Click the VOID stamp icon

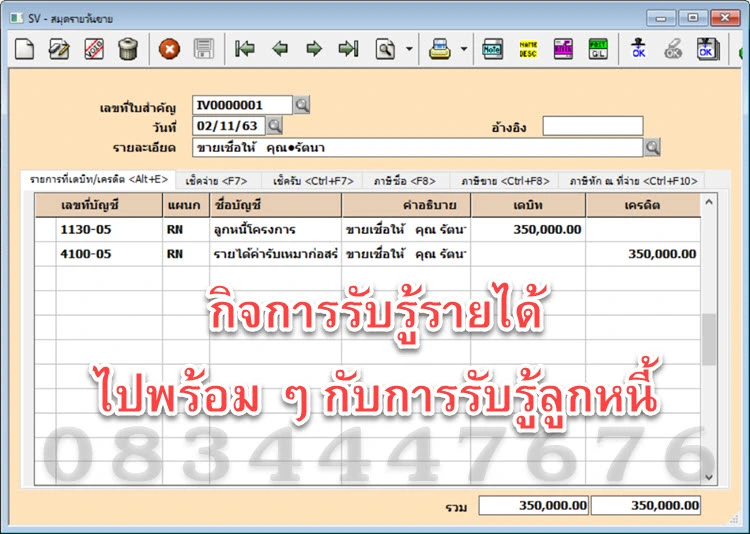[x=94, y=49]
